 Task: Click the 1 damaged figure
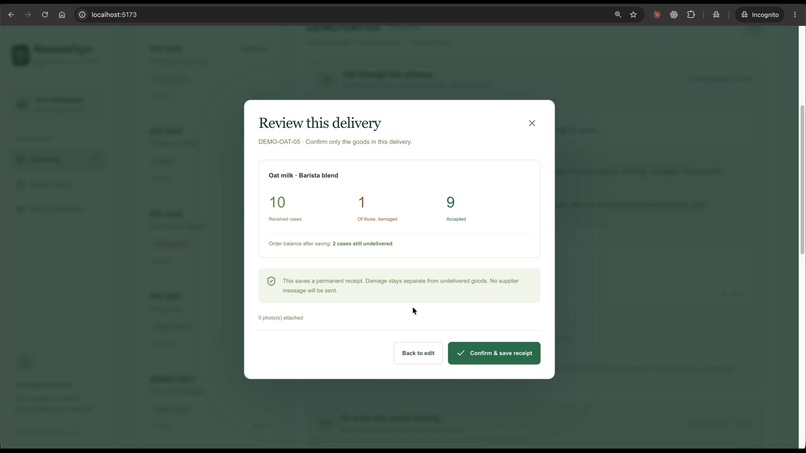pos(361,202)
